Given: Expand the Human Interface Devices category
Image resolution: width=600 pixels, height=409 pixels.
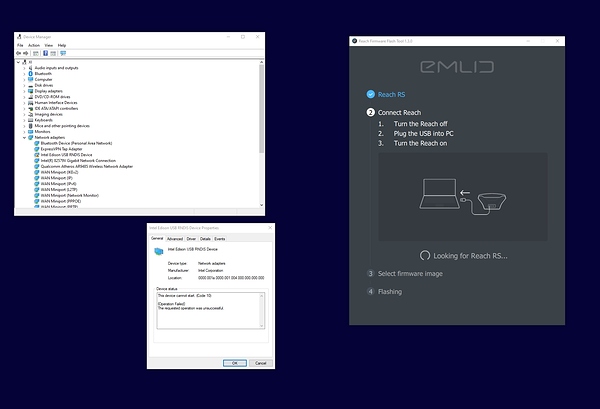Looking at the screenshot, I should pos(24,103).
